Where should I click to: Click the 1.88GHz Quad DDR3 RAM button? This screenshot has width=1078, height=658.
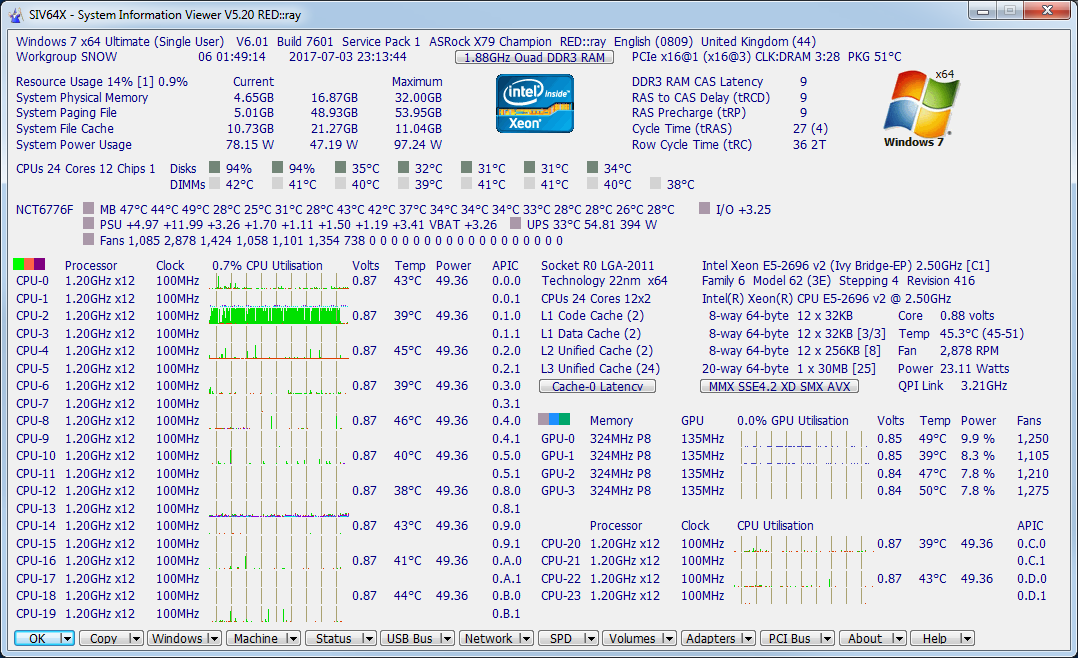(x=534, y=58)
